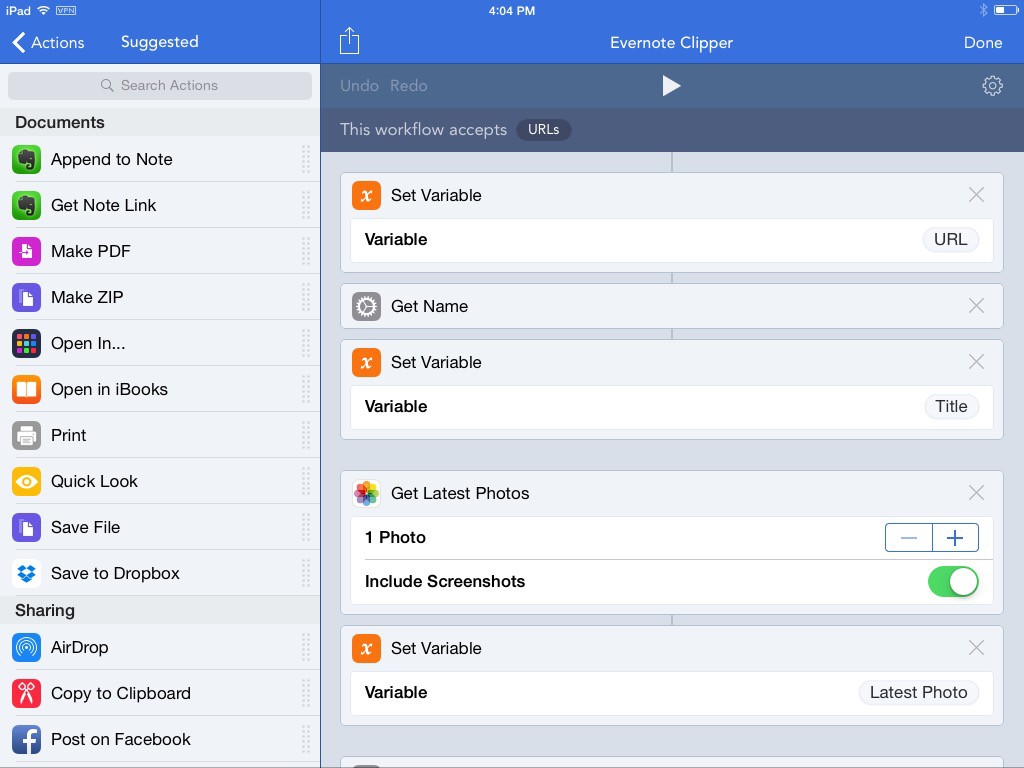Select the Save to Dropbox action
This screenshot has width=1024, height=768.
point(115,573)
